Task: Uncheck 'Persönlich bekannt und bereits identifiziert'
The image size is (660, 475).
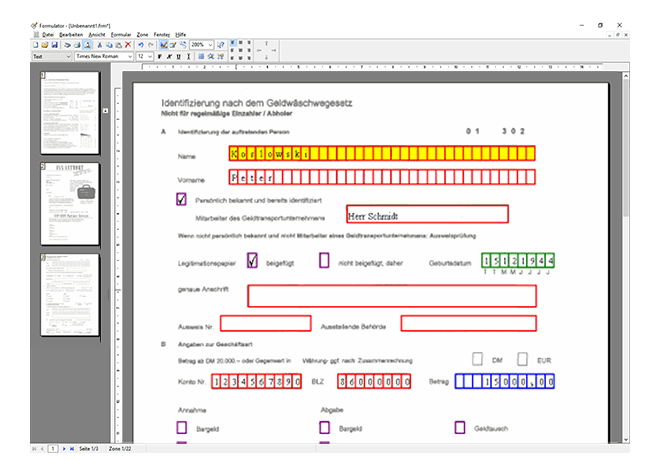Action: pyautogui.click(x=181, y=199)
